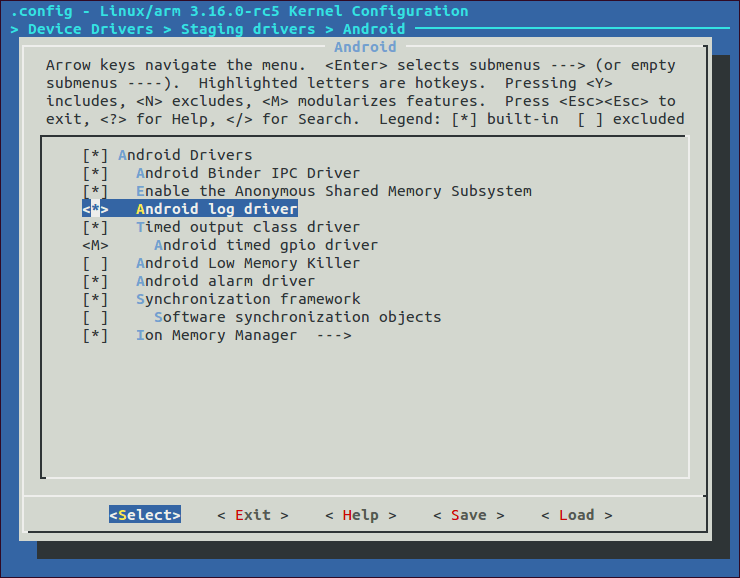Screen dimensions: 740x578
Task: Toggle Android timed gpio driver module box
Action: [95, 245]
